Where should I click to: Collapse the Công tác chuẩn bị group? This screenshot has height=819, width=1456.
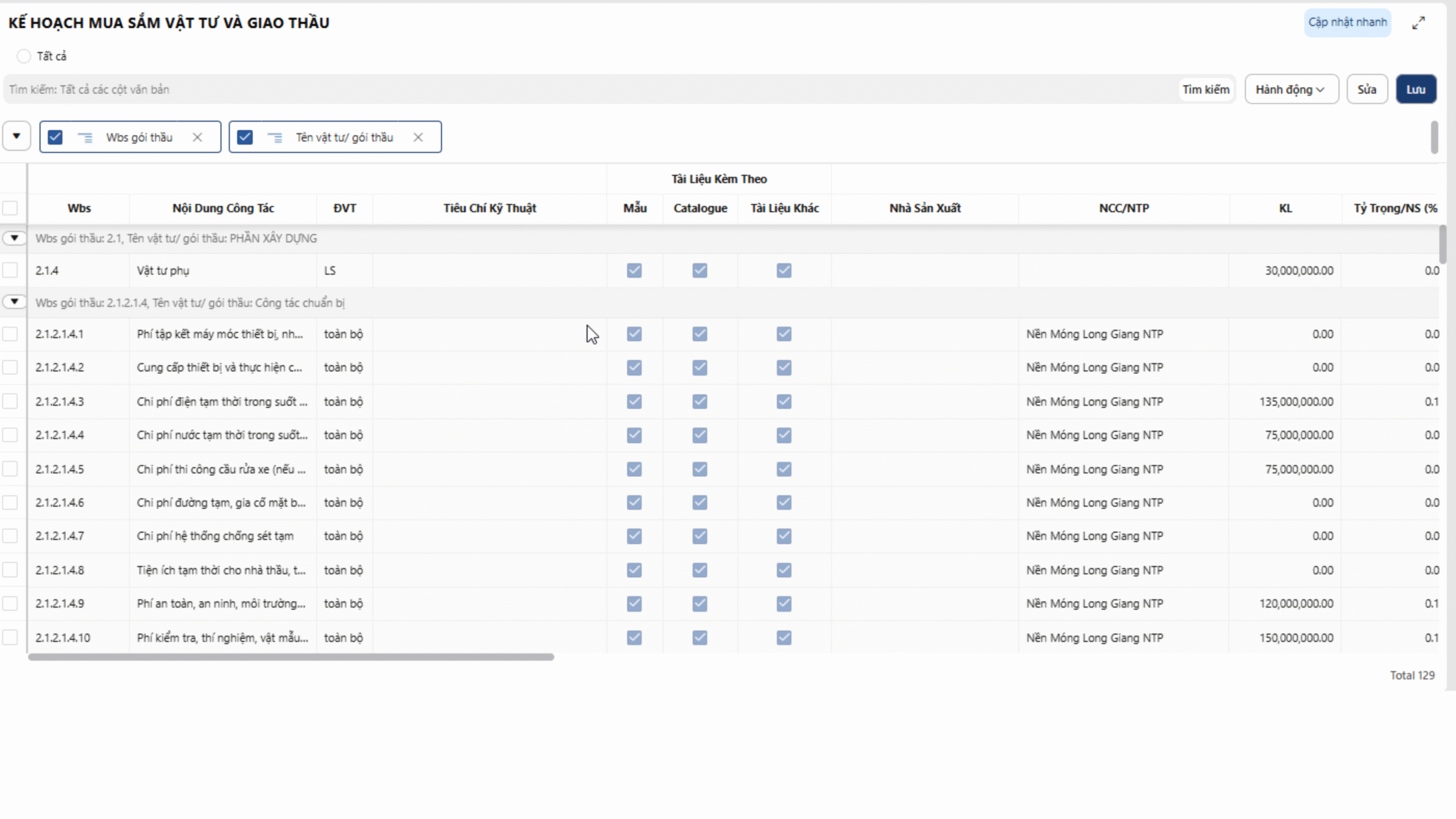[x=14, y=301]
